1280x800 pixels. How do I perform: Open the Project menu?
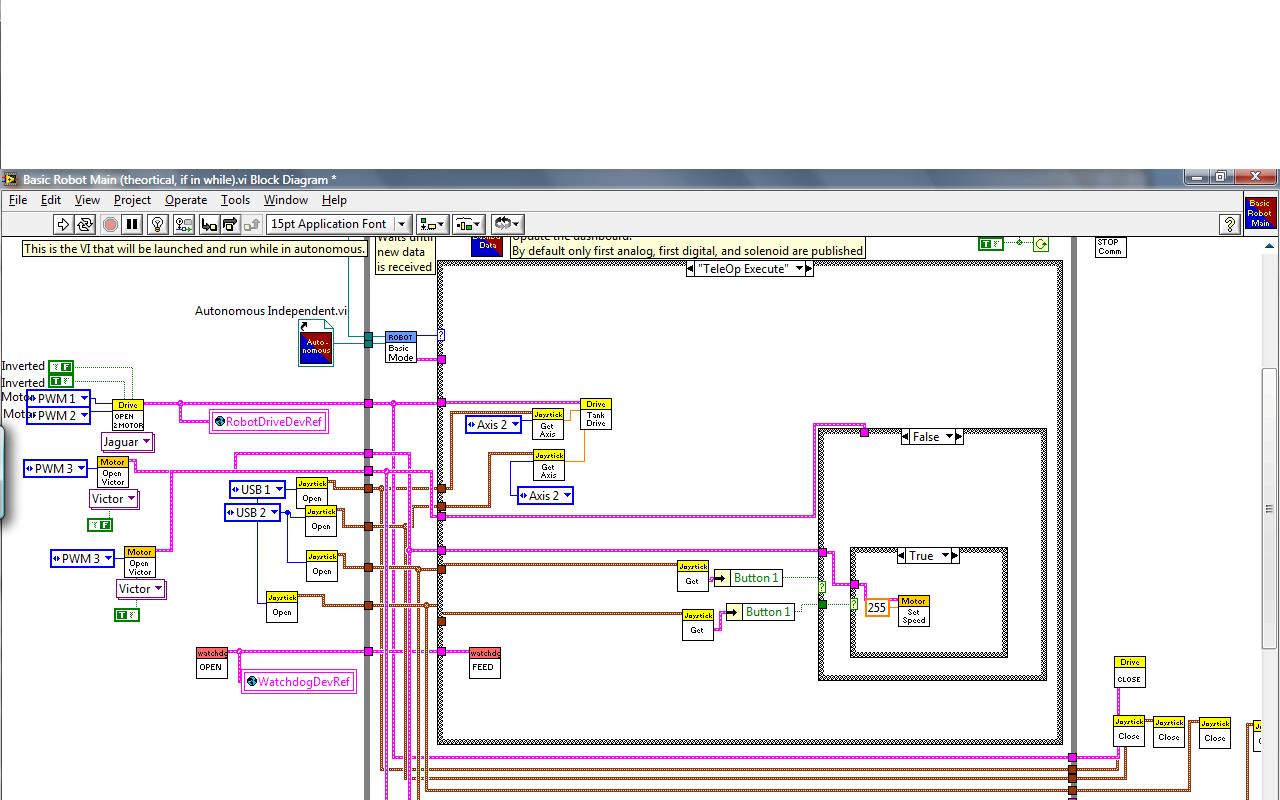pyautogui.click(x=132, y=200)
